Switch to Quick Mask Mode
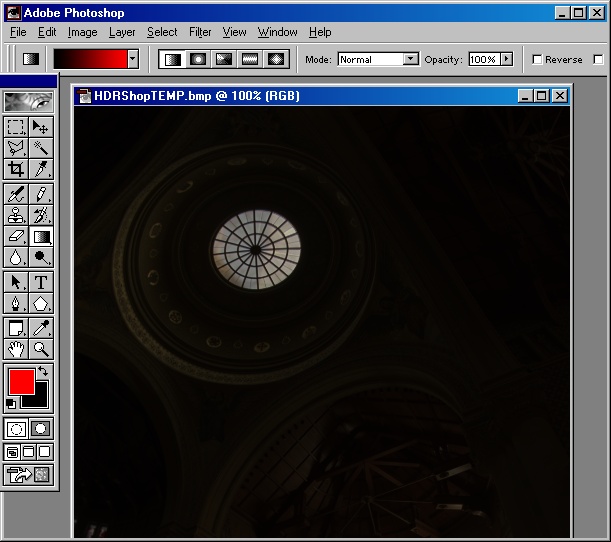Screen dimensions: 611x542 pyautogui.click(x=41, y=429)
